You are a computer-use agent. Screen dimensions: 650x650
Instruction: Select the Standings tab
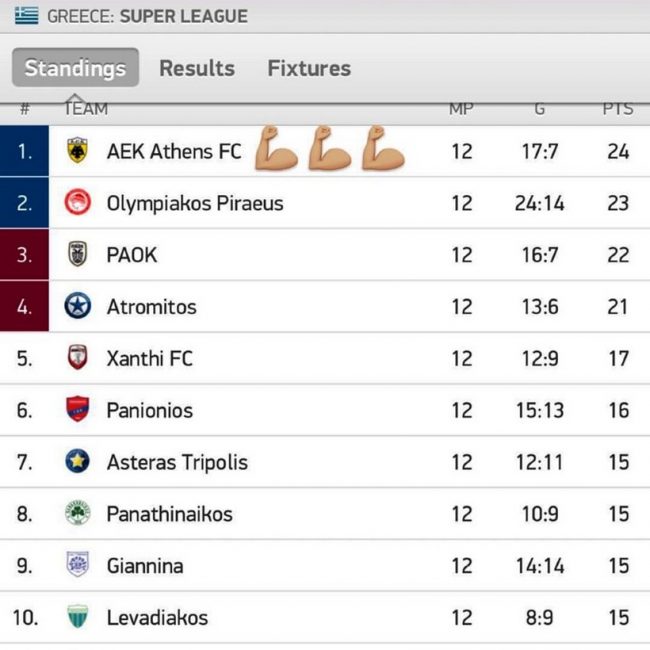(75, 68)
